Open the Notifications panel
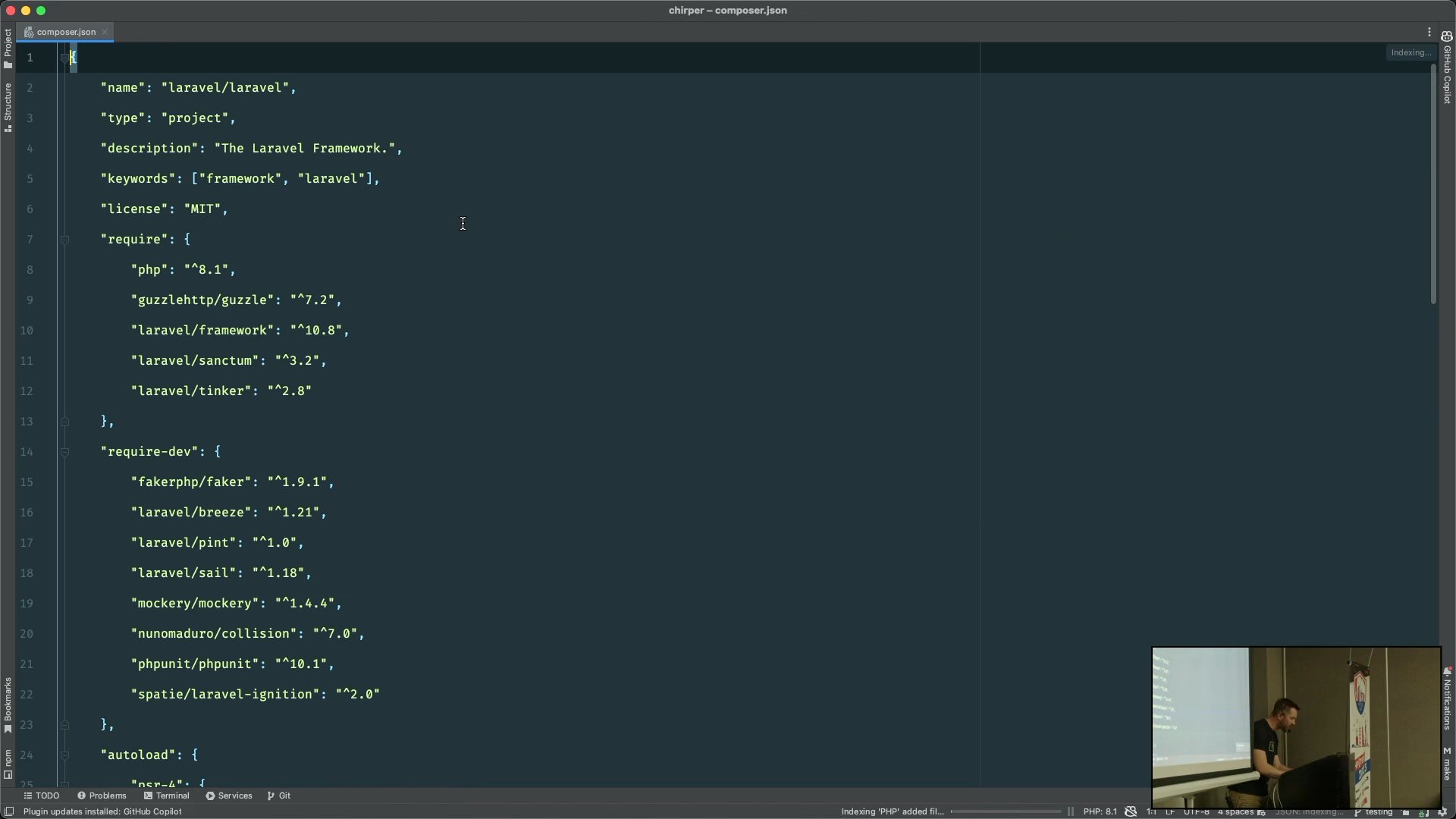 pos(1447,698)
